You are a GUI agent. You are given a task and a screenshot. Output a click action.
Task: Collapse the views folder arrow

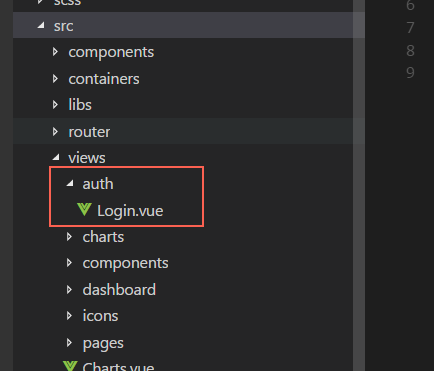coord(56,157)
